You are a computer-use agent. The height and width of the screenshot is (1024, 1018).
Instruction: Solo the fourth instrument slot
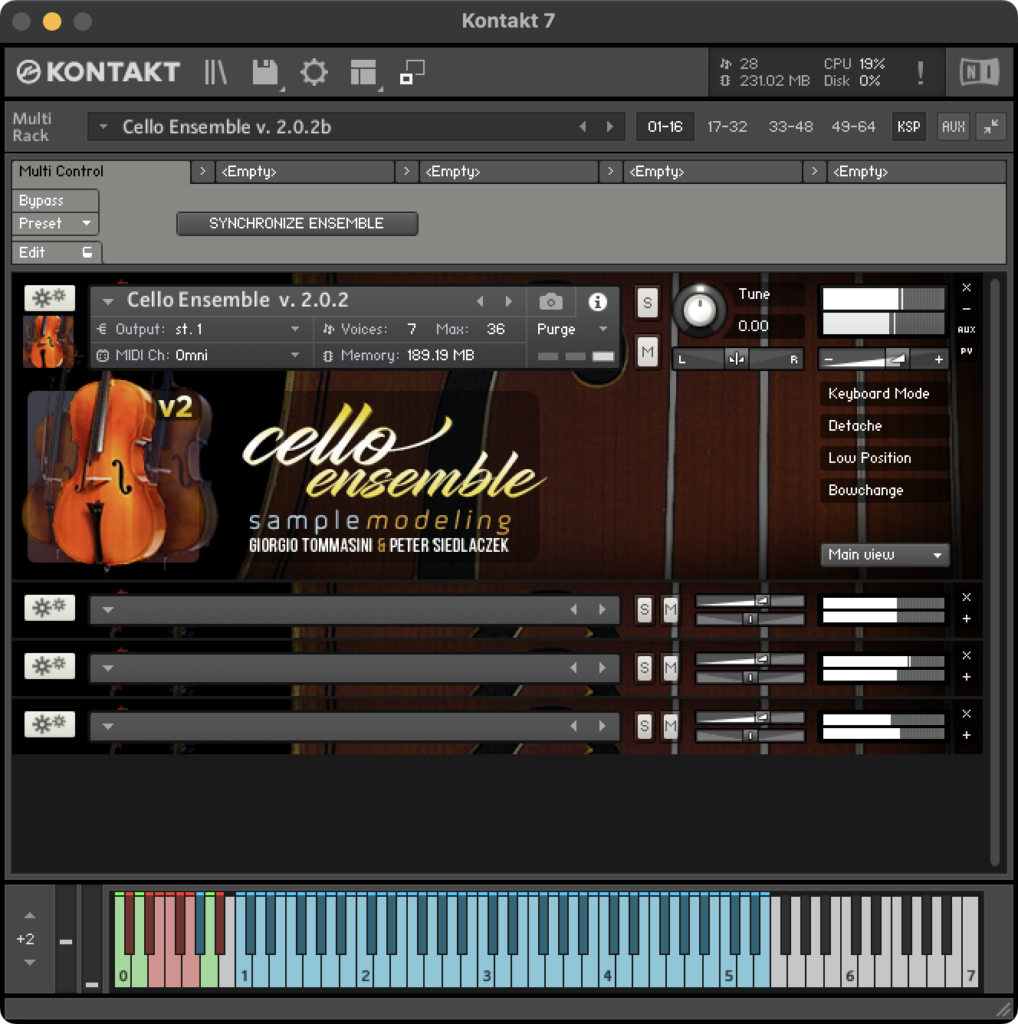click(x=644, y=726)
